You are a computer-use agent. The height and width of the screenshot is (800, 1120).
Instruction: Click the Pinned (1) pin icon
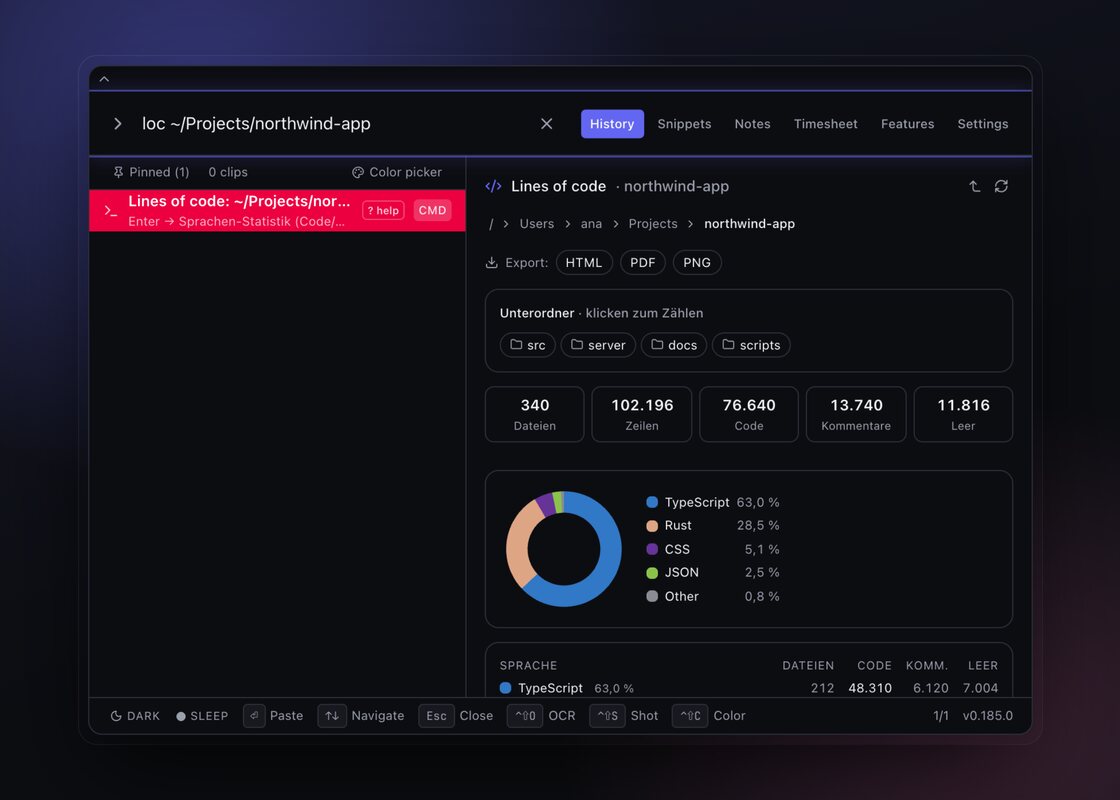119,172
